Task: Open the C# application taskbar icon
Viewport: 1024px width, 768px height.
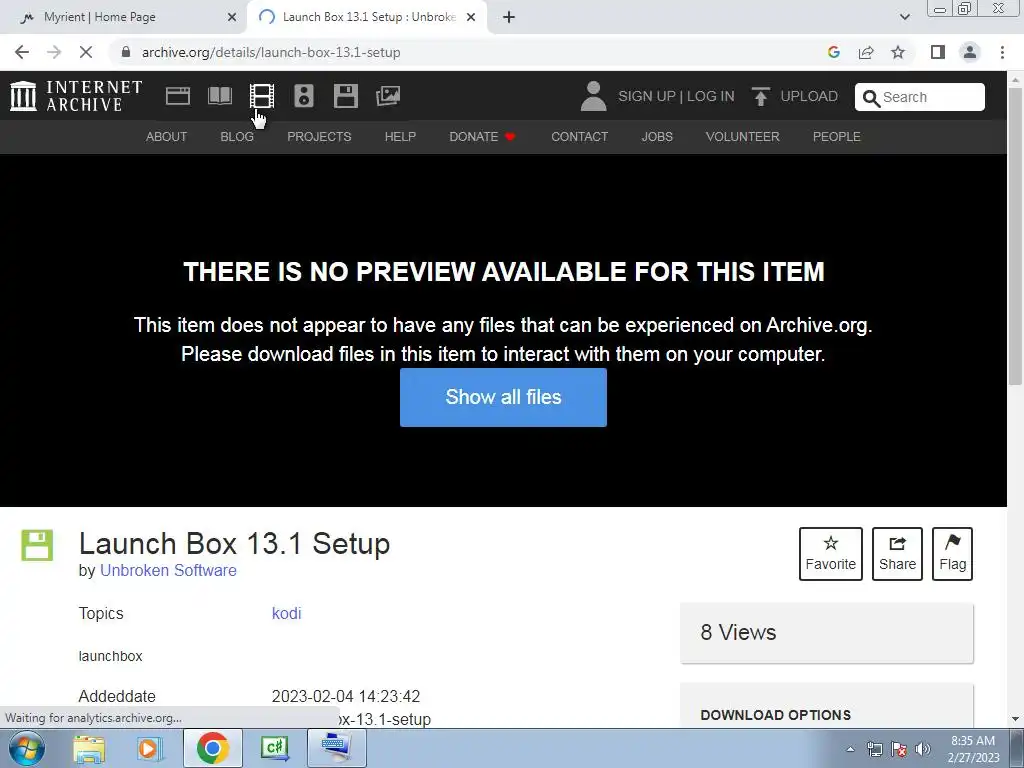Action: click(275, 748)
